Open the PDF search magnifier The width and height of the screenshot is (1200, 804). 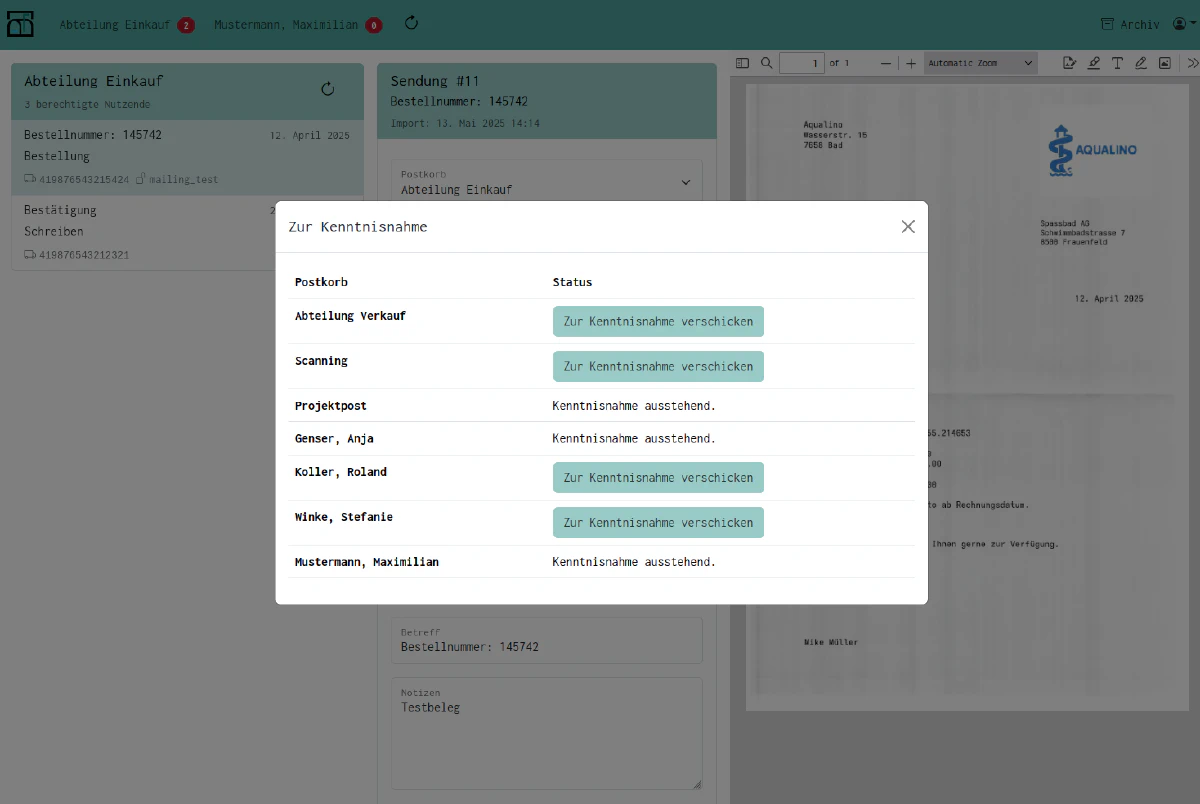click(x=767, y=63)
